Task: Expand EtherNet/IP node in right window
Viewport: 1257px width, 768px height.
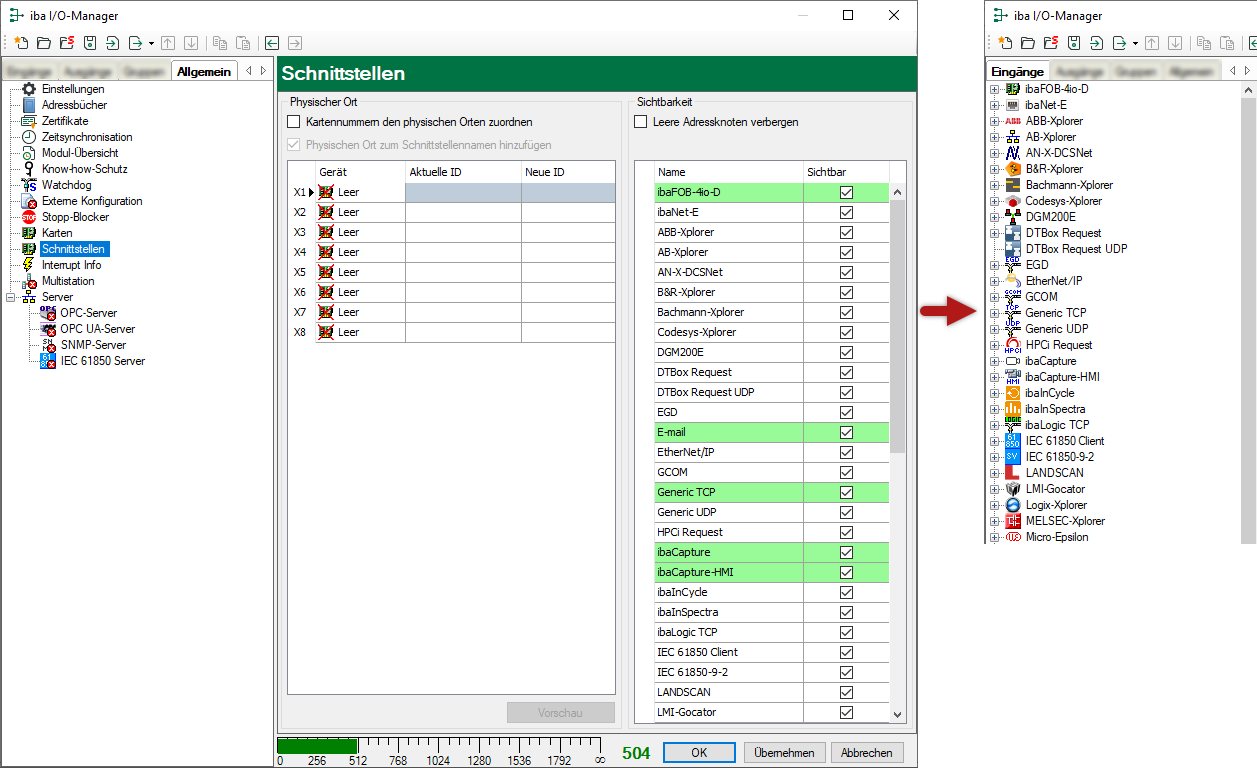Action: tap(994, 281)
